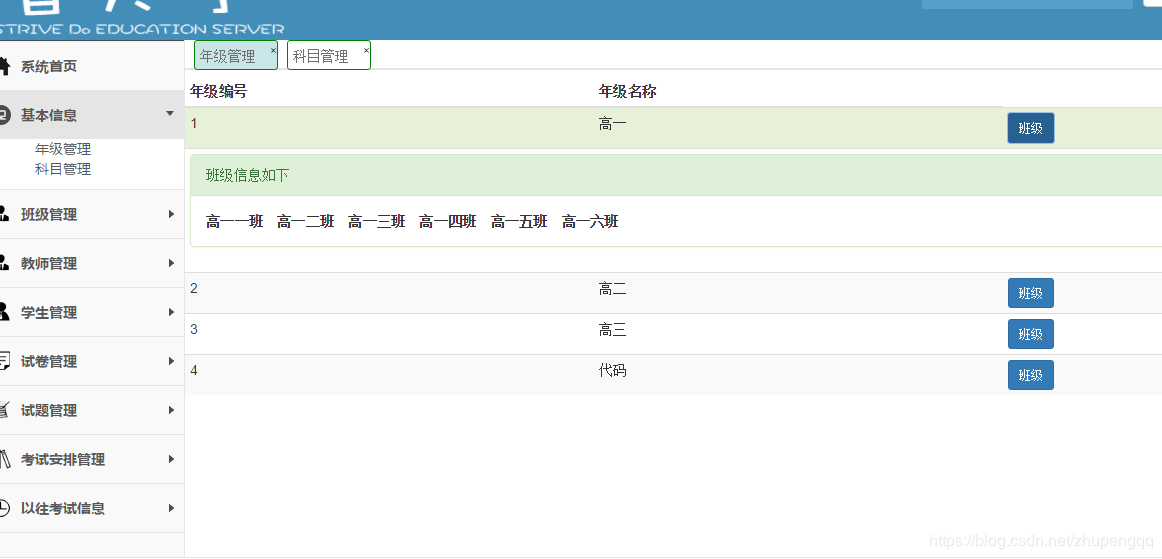The image size is (1162, 559).
Task: Click grade number 3 cell
Action: click(194, 330)
